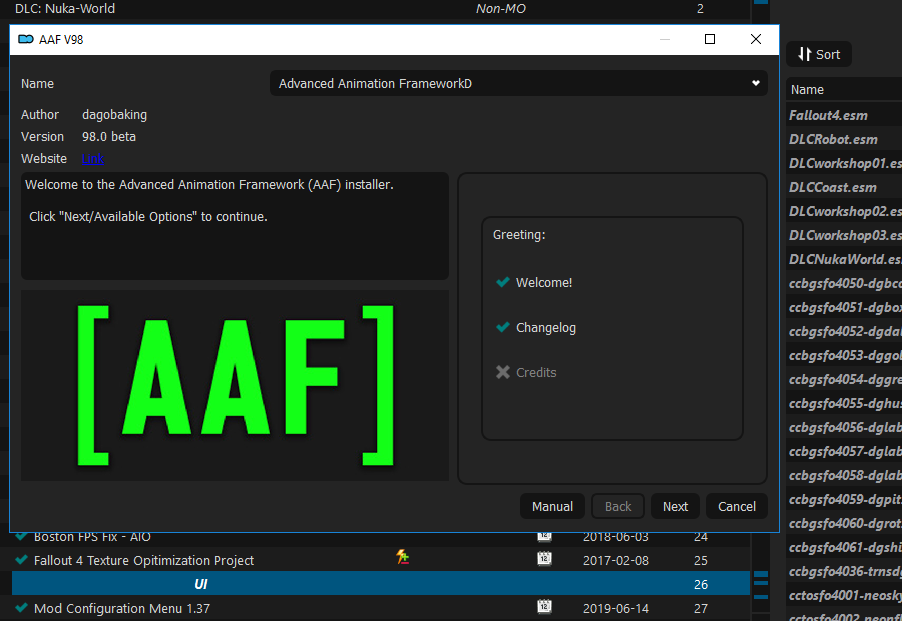Screen dimensions: 902x621
Task: Click the 2017-02-08 date cell
Action: click(616, 561)
